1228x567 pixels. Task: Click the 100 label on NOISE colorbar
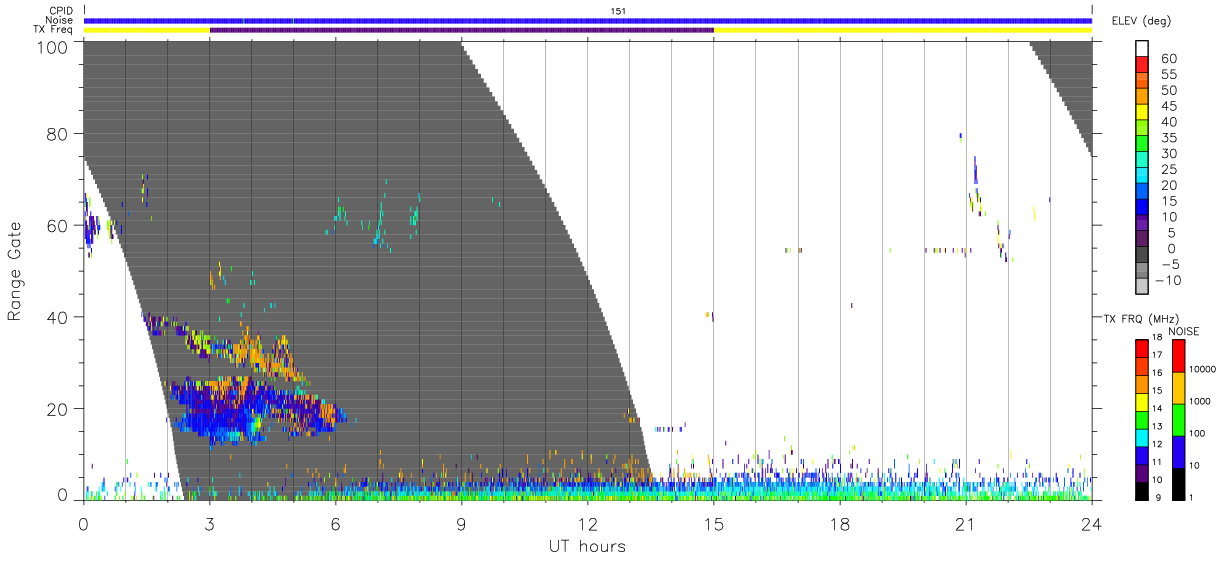1198,433
